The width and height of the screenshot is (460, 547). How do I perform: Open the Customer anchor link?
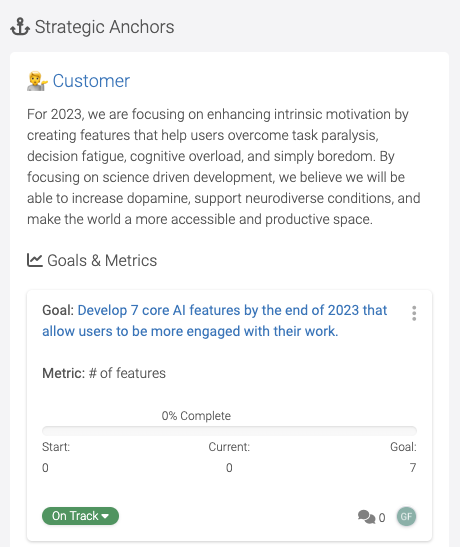91,81
